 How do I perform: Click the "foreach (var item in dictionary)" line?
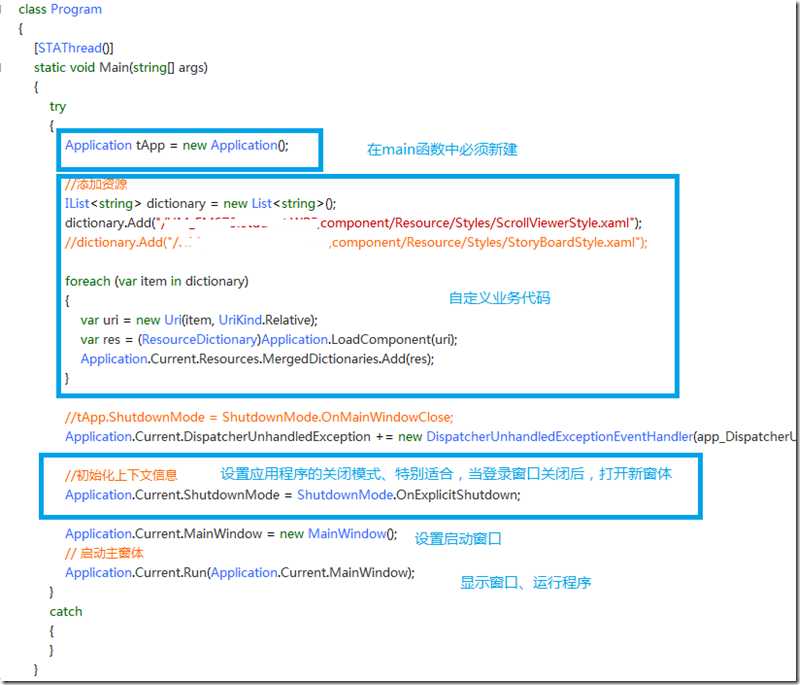(157, 282)
